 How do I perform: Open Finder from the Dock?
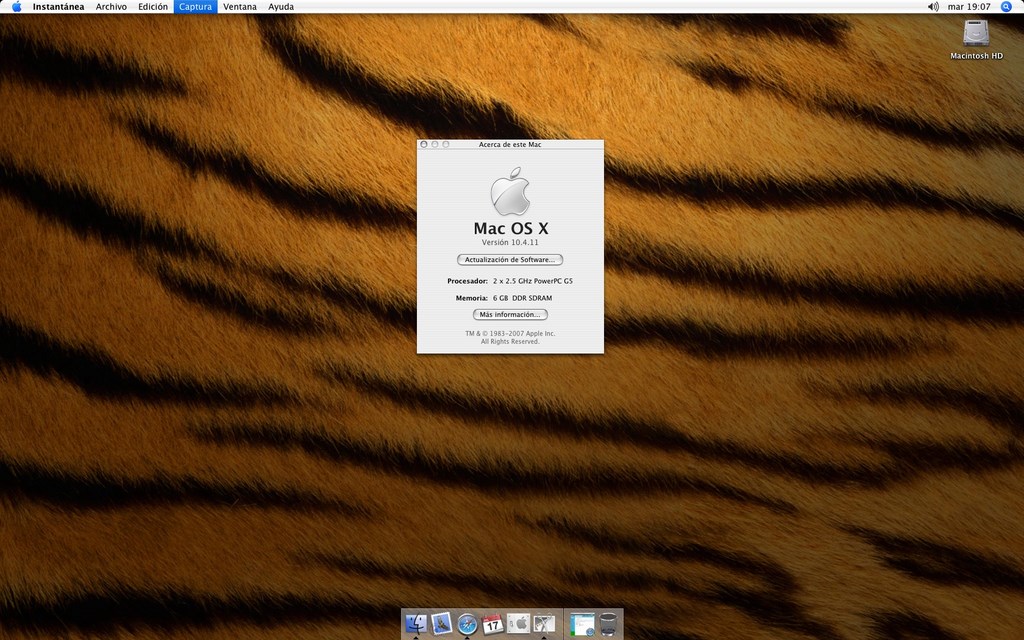[416, 623]
